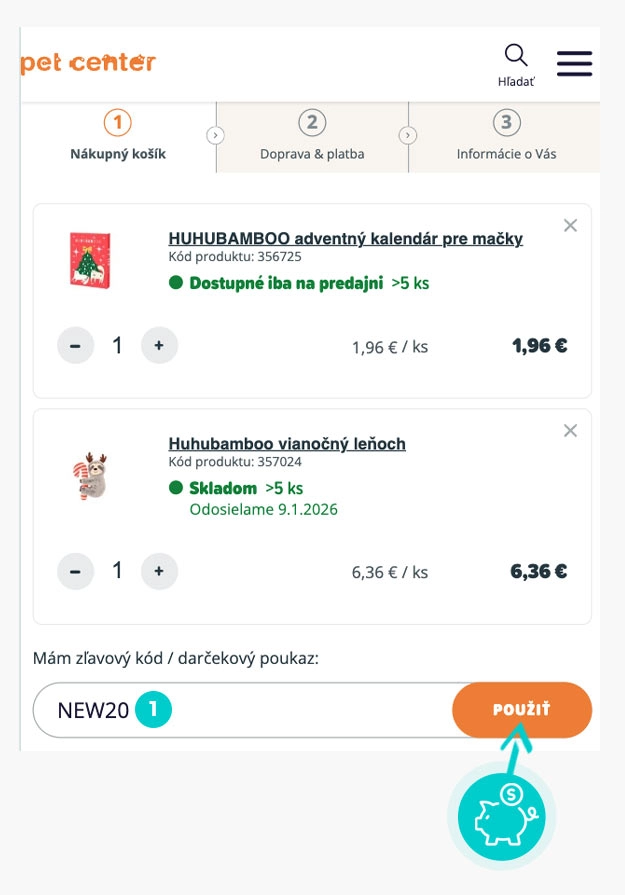Remove the Christmas sloth item from cart

pos(570,431)
